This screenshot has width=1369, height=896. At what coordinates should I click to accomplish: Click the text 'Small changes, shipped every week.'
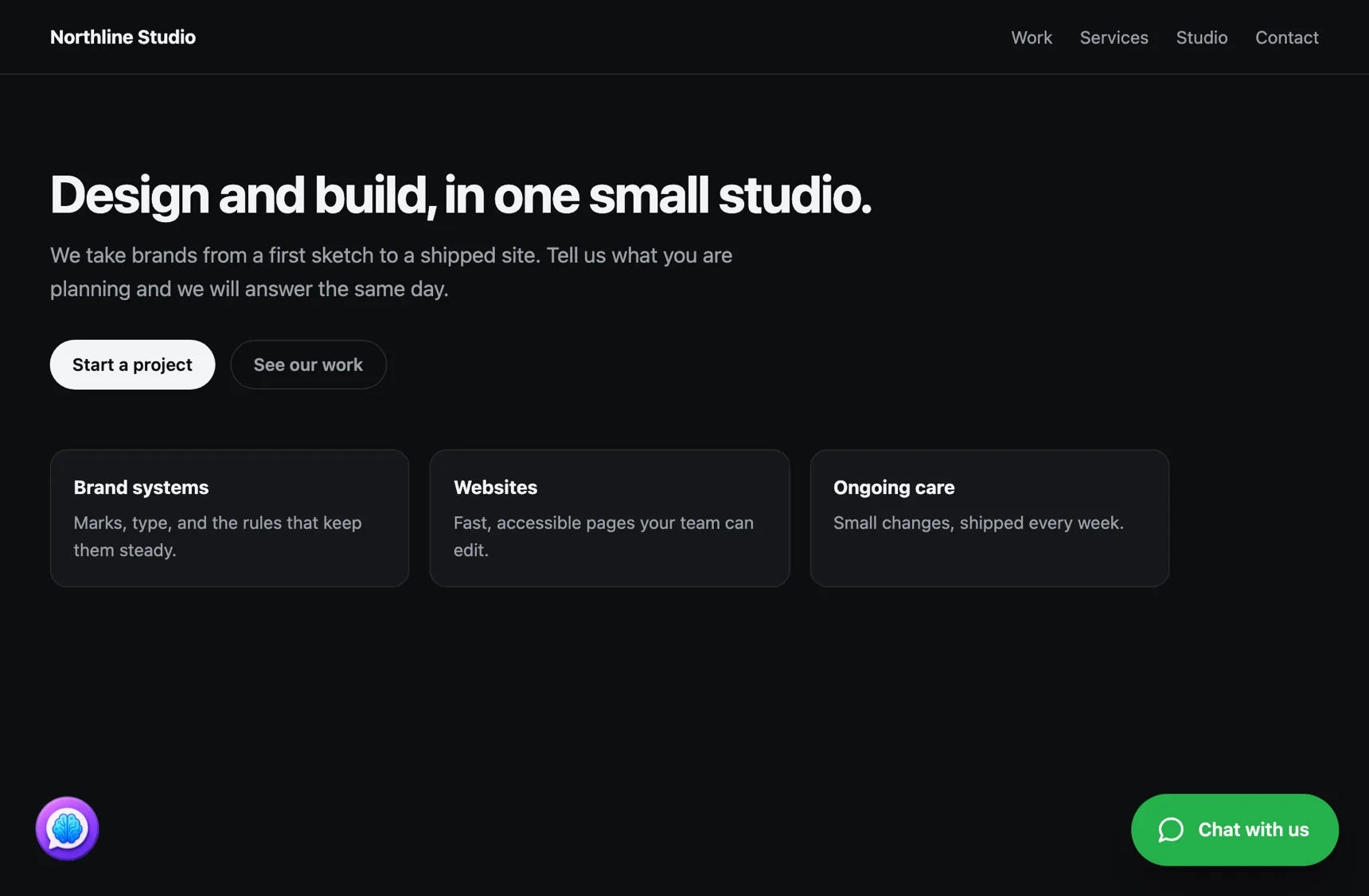[x=978, y=523]
